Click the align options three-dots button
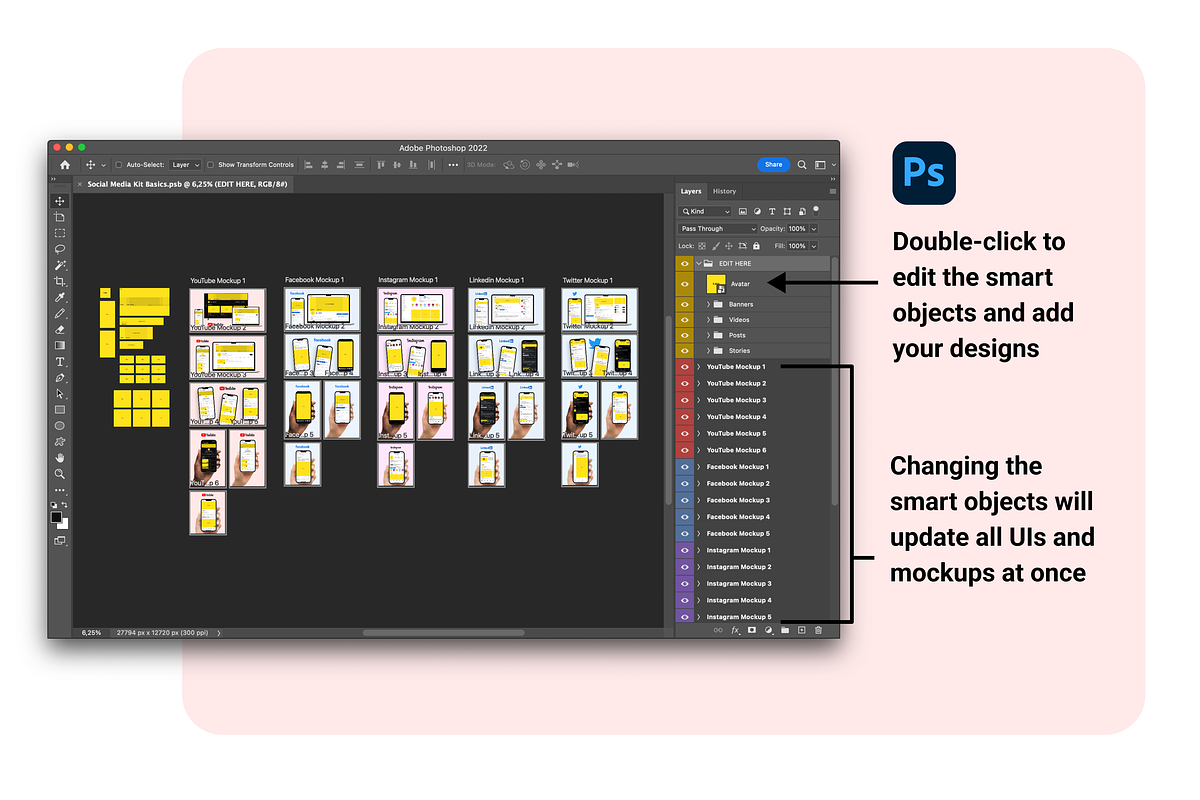This screenshot has width=1200, height=800. [453, 165]
